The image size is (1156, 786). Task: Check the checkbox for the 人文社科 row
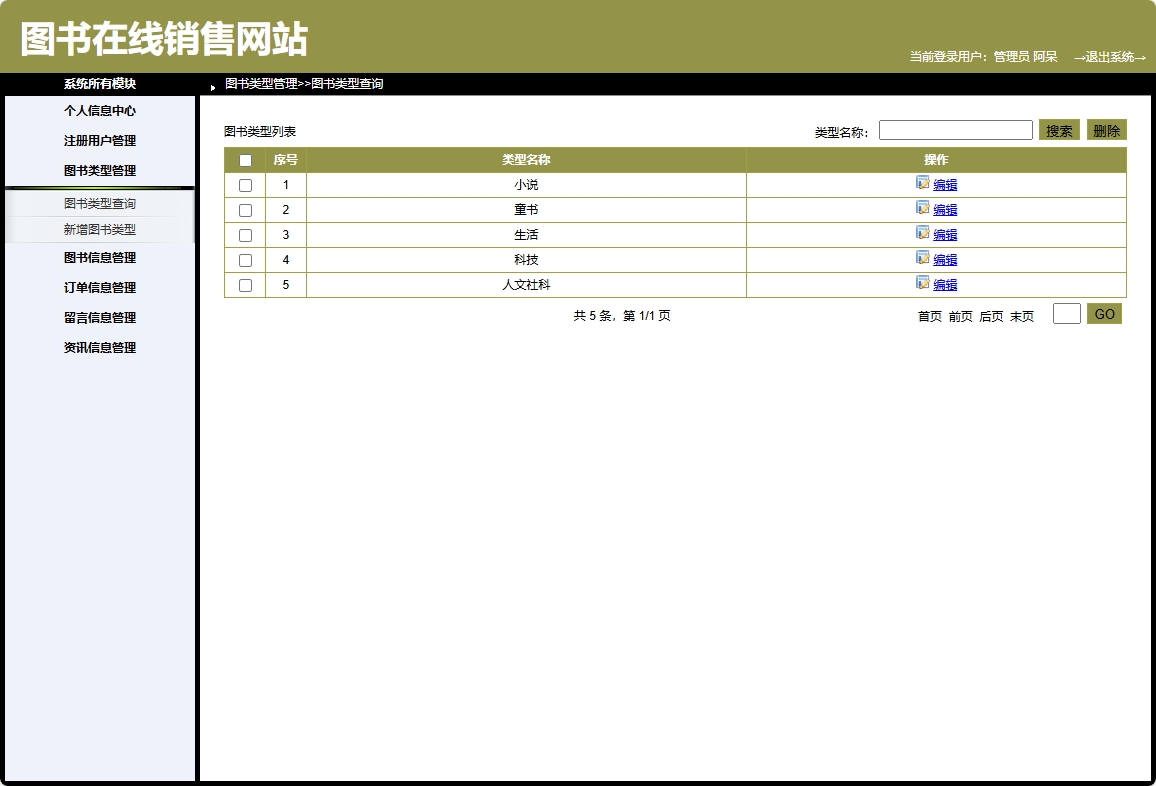point(244,285)
